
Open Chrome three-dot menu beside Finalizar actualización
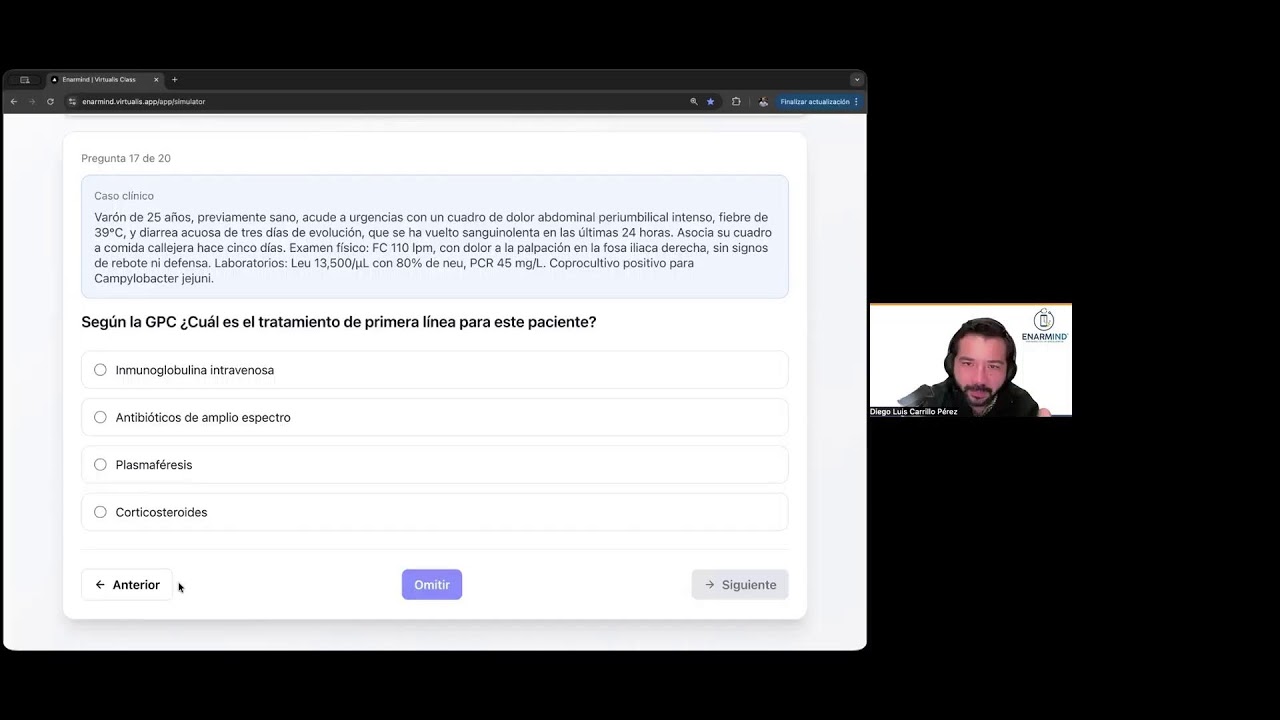857,101
